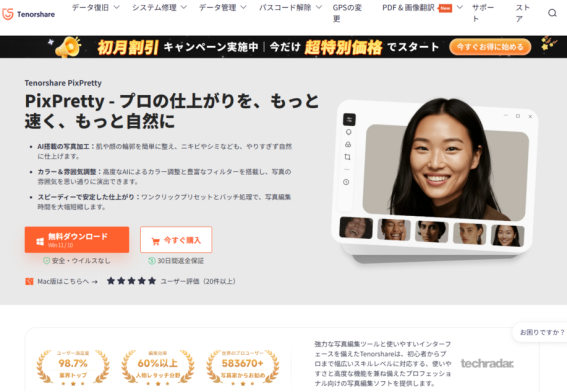Expand the データ管理 menu
The width and height of the screenshot is (567, 392).
[223, 7]
